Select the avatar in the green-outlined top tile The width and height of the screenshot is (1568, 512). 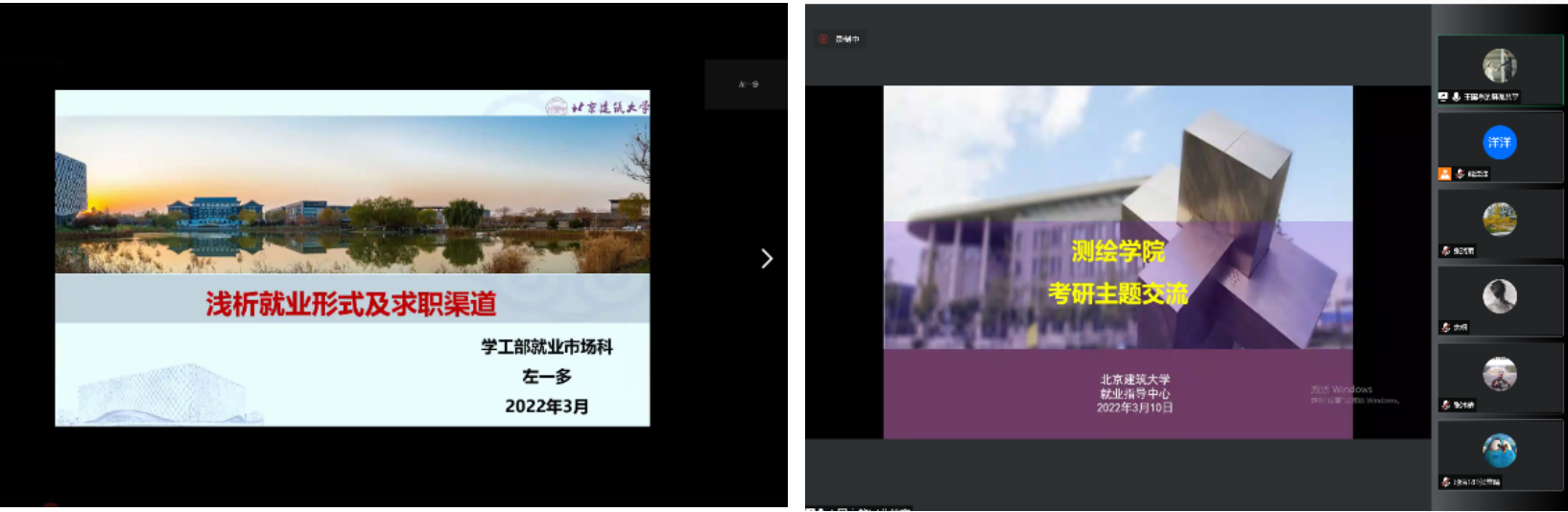(x=1499, y=65)
